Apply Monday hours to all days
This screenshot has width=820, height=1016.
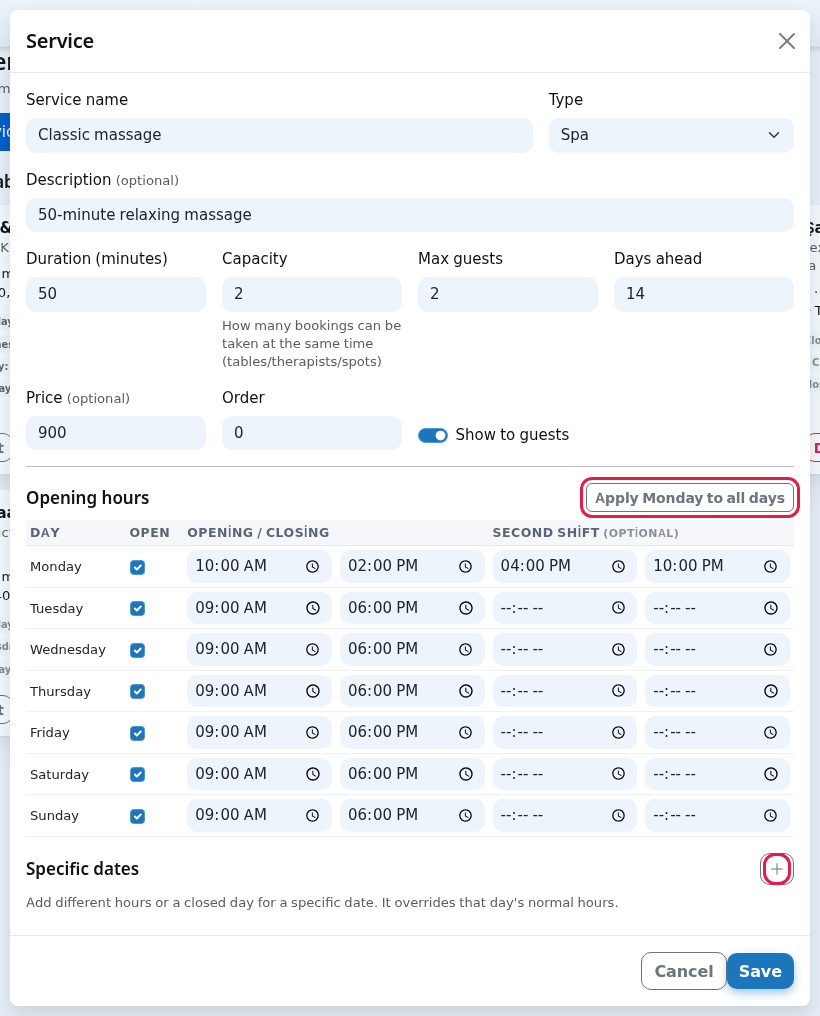(690, 498)
